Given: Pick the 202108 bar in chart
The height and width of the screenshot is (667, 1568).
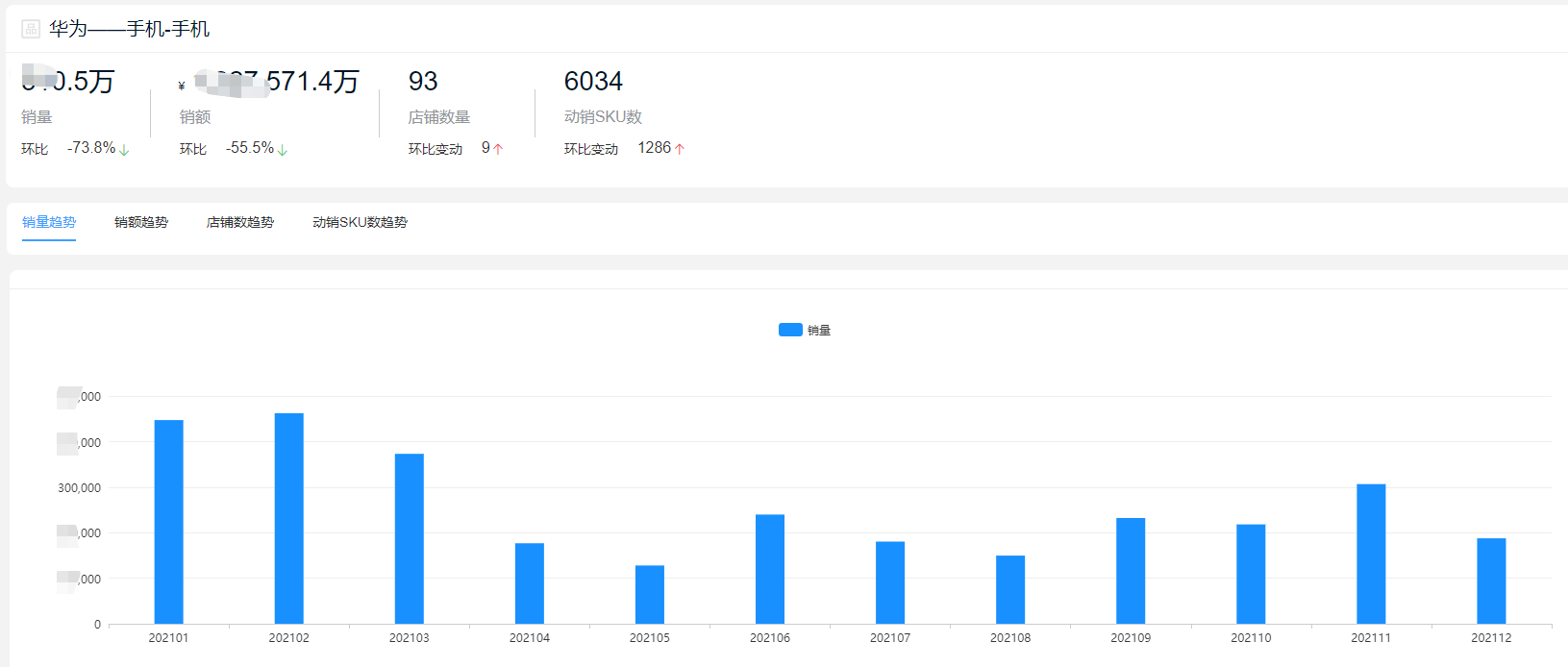Looking at the screenshot, I should (1010, 590).
